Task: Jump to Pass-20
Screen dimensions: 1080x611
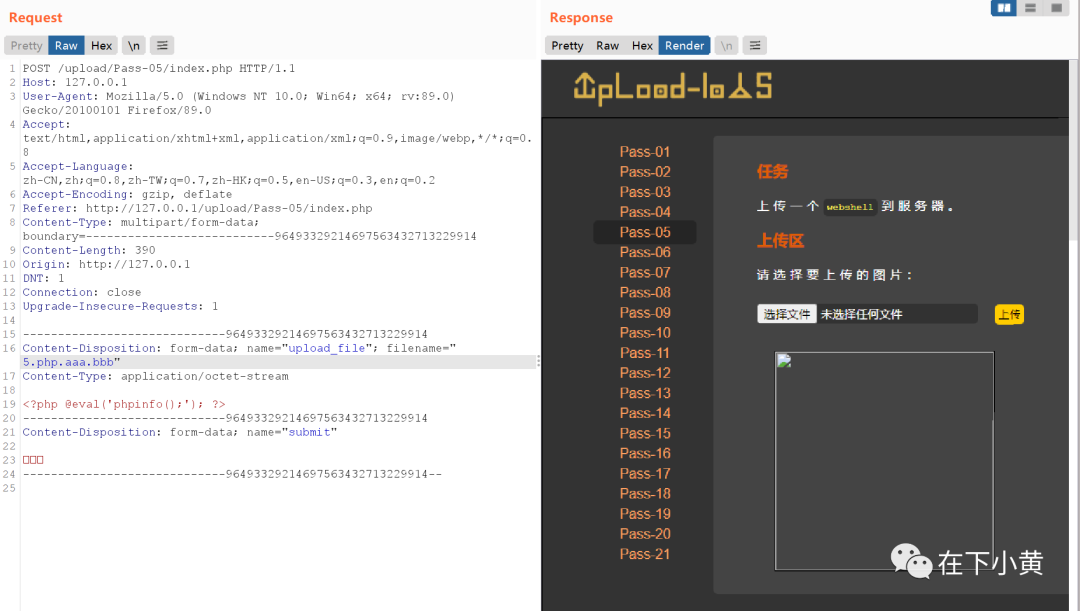Action: click(645, 534)
